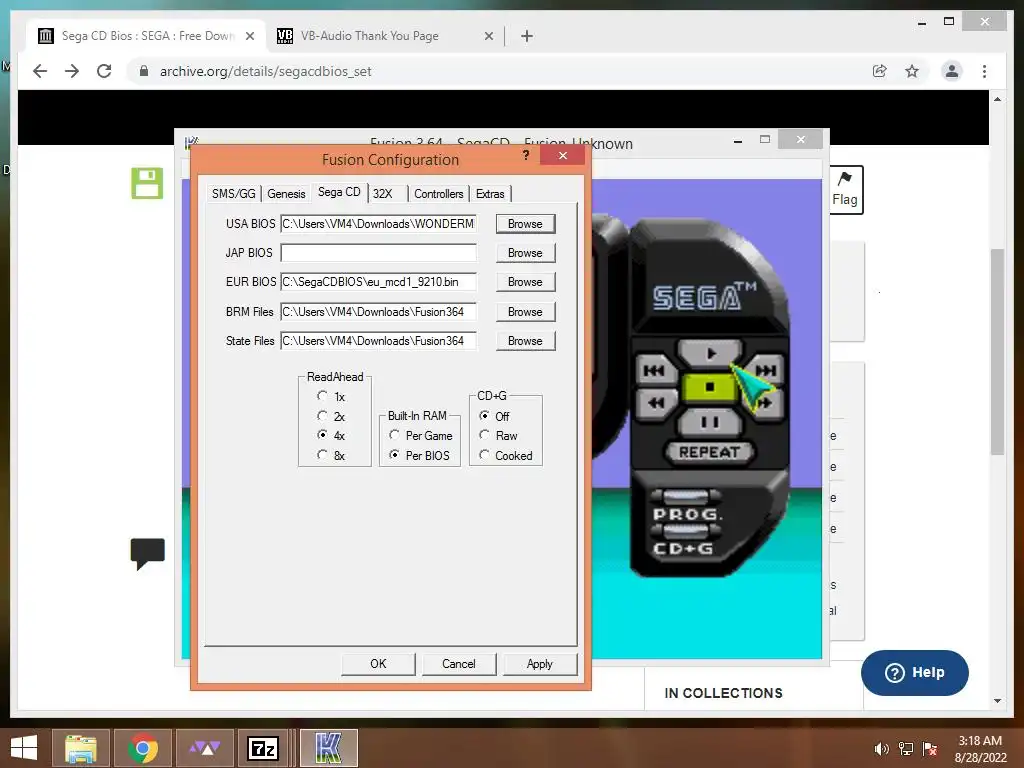1024x768 pixels.
Task: Open the Extras tab
Action: pos(490,194)
